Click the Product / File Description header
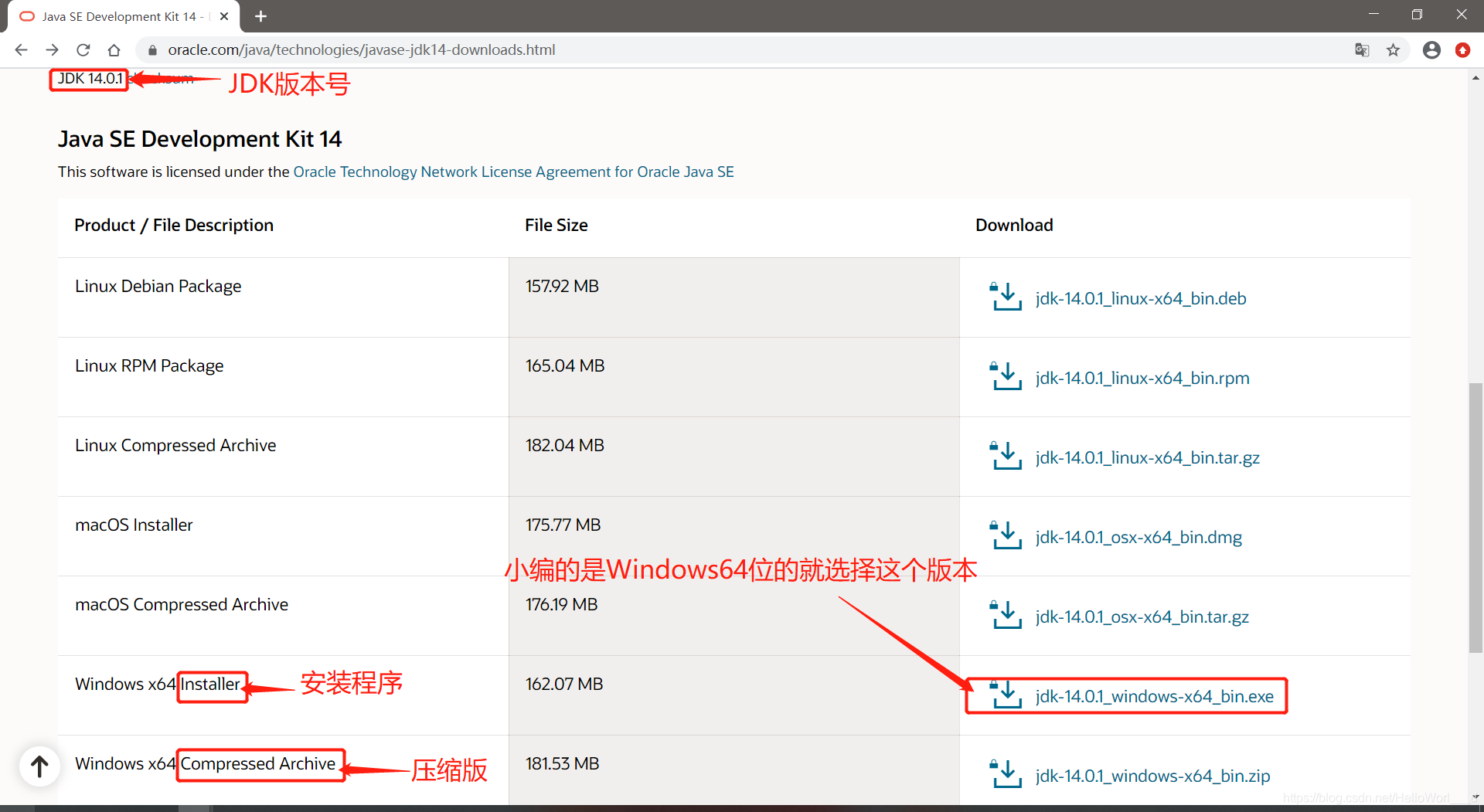The height and width of the screenshot is (812, 1484). tap(174, 225)
